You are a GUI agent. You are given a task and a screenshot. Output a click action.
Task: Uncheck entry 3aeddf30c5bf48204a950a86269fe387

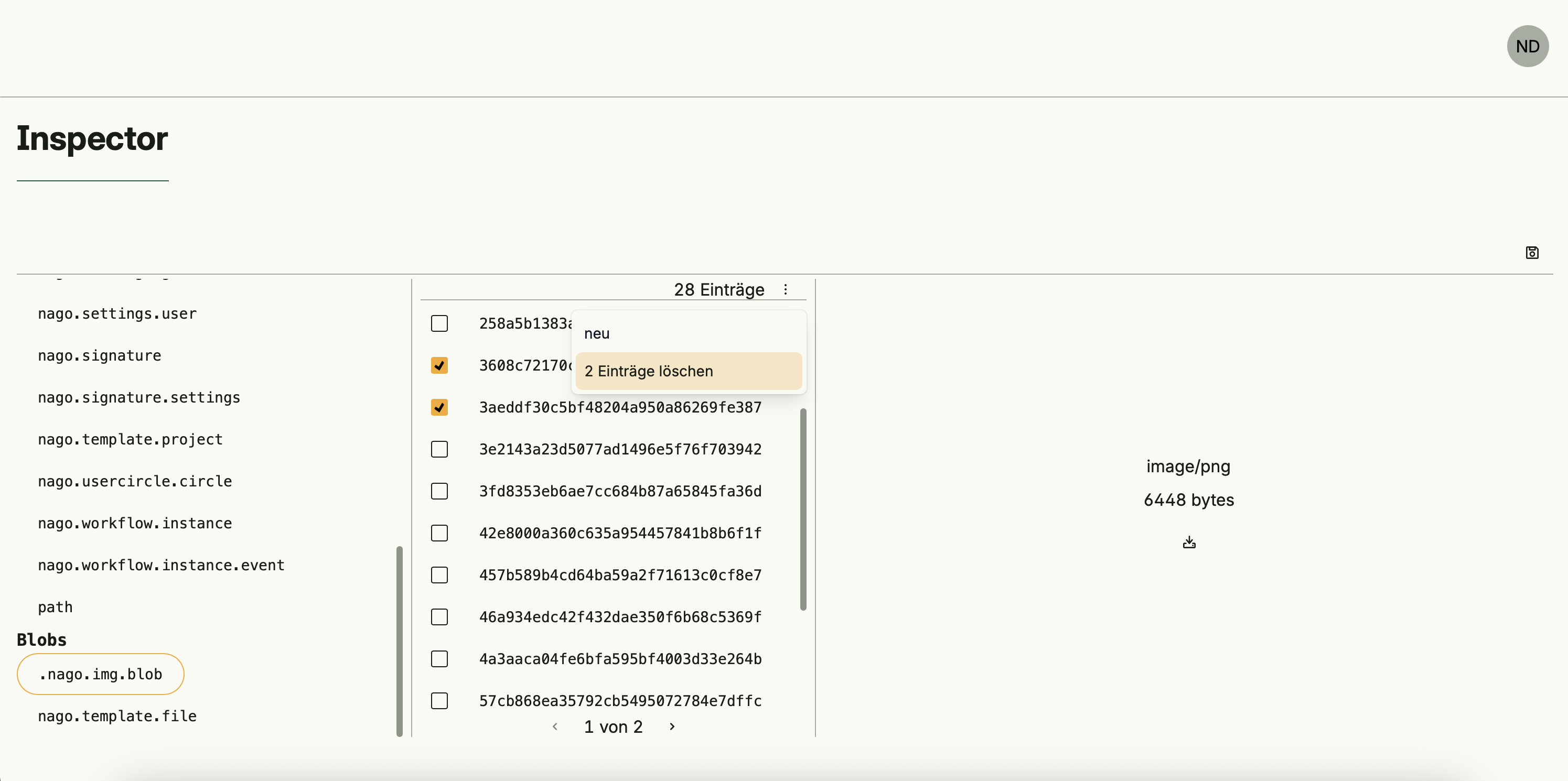439,407
